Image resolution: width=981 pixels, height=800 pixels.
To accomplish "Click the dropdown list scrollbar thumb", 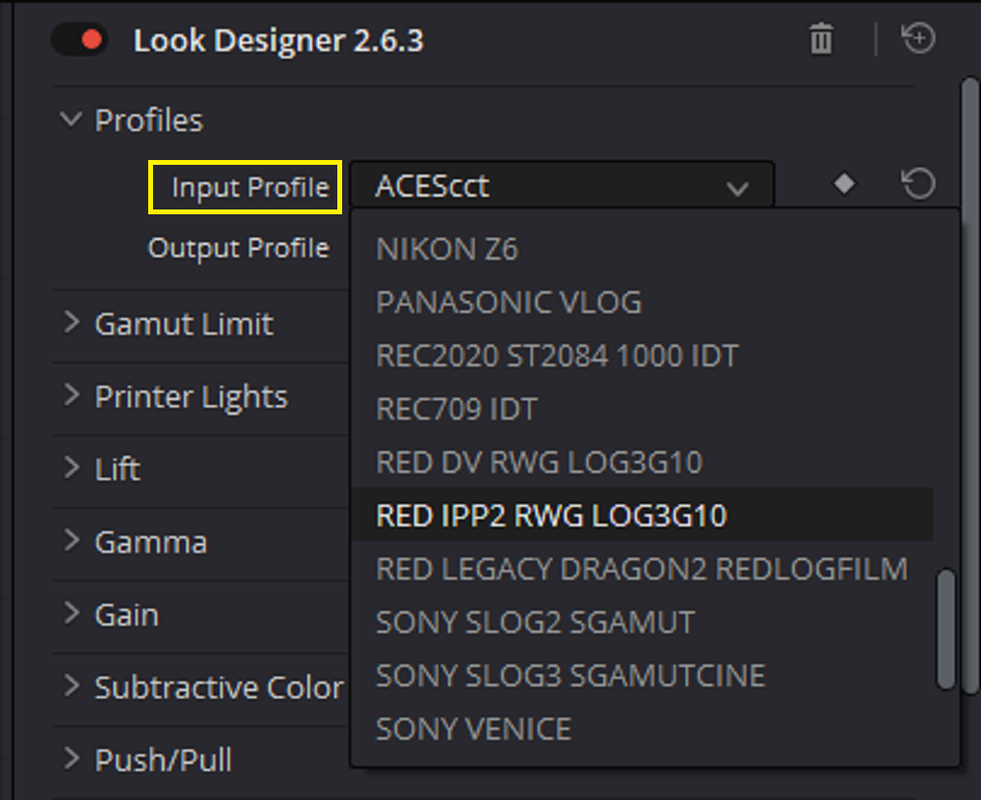I will click(947, 629).
